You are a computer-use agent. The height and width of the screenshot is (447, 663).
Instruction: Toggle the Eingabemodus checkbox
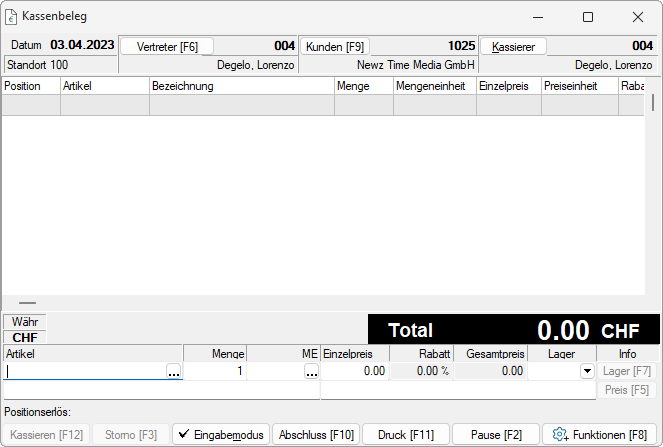220,435
